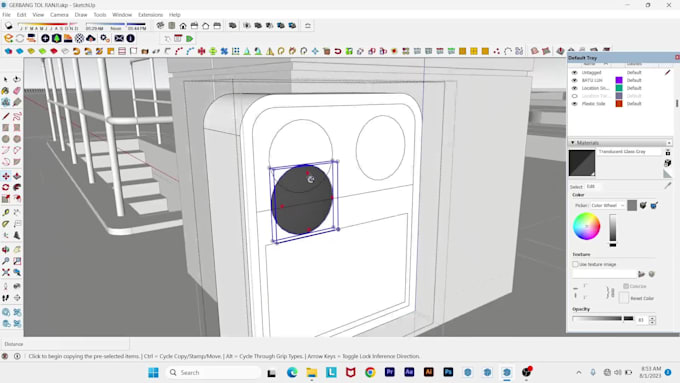This screenshot has height=383, width=680.
Task: Select the Follow Me tool
Action: point(17,187)
